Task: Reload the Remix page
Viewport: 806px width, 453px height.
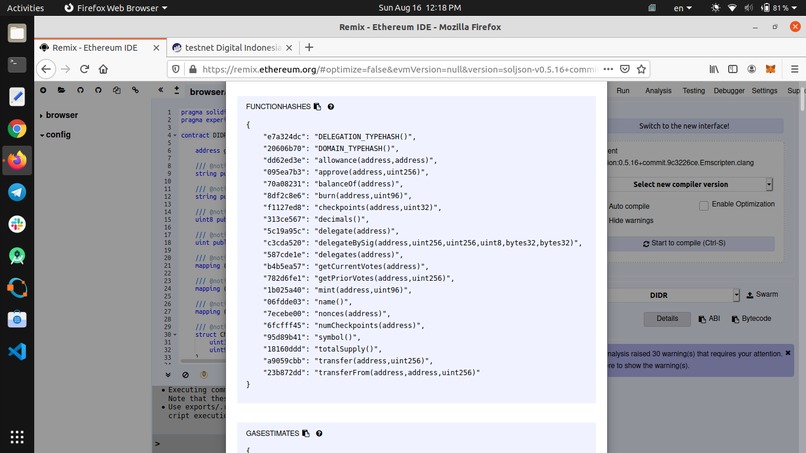Action: pos(84,69)
